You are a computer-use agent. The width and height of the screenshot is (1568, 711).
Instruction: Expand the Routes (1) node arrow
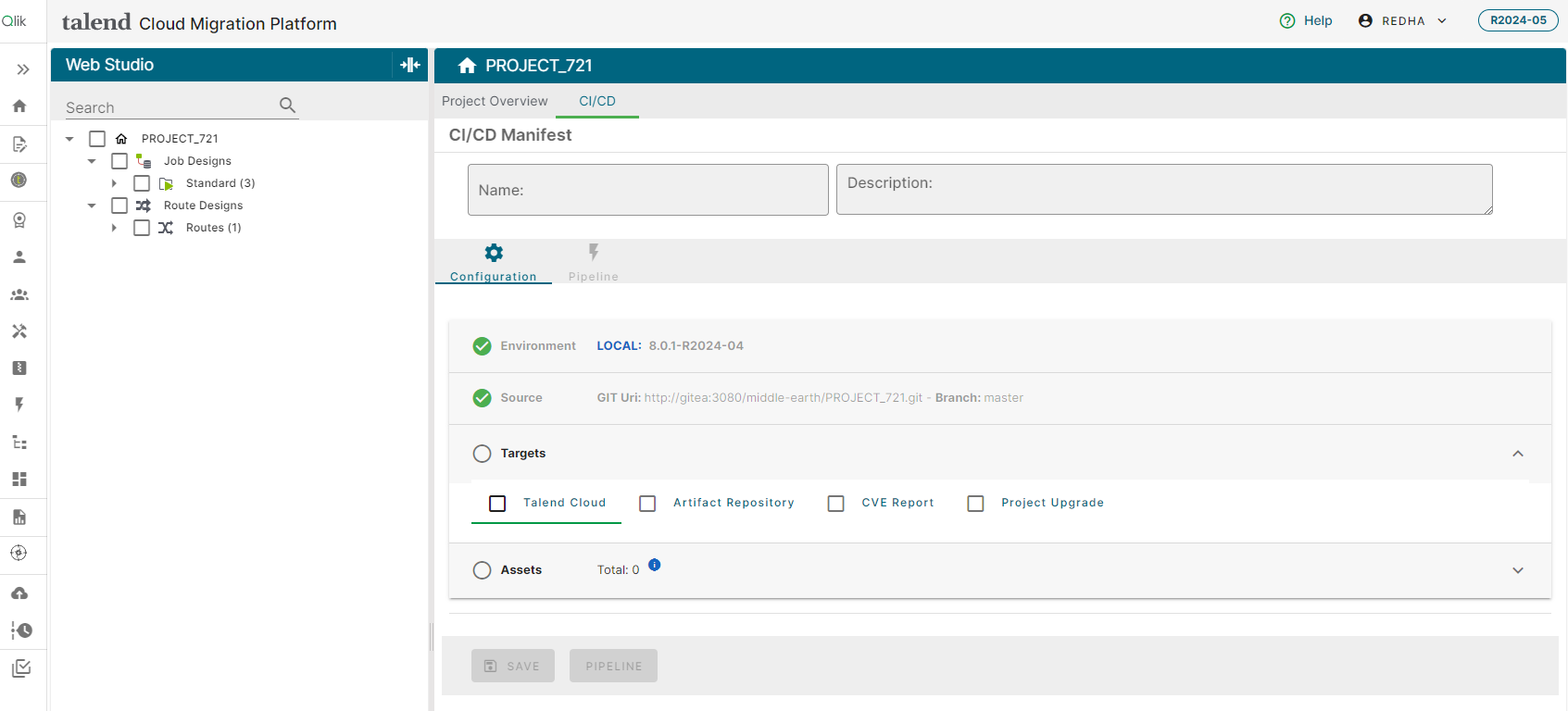(114, 228)
